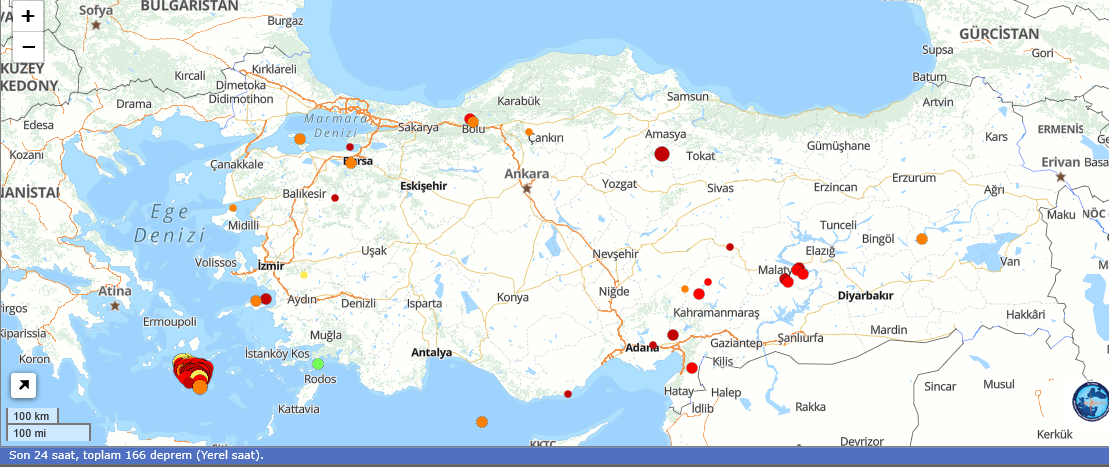Viewport: 1109px width, 467px height.
Task: Select the orange marker in sea south of Antalya
Action: tap(482, 422)
